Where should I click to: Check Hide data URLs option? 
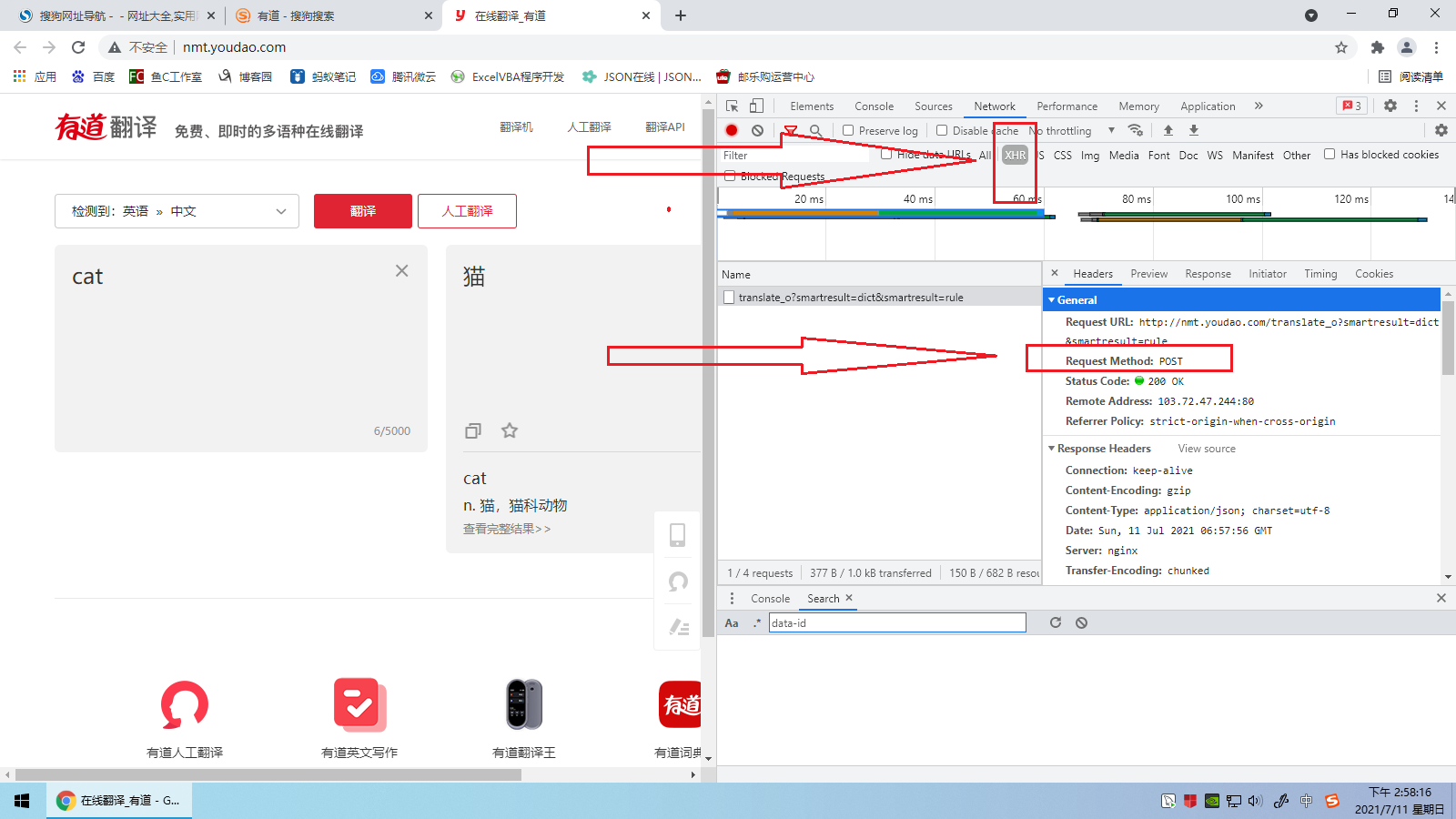tap(886, 155)
